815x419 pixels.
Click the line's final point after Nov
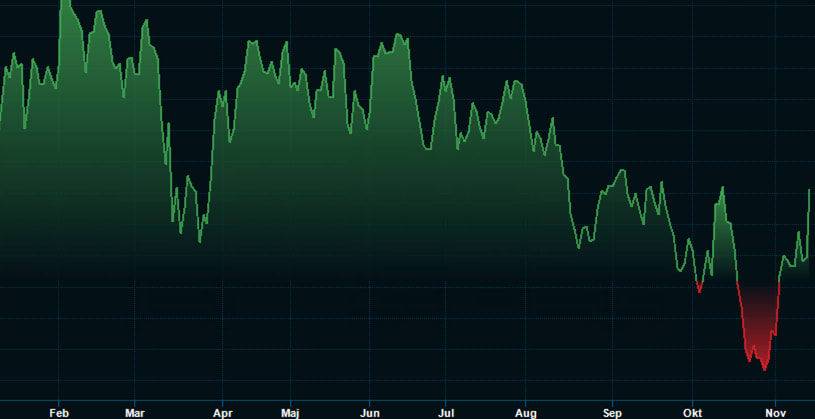pyautogui.click(x=809, y=189)
